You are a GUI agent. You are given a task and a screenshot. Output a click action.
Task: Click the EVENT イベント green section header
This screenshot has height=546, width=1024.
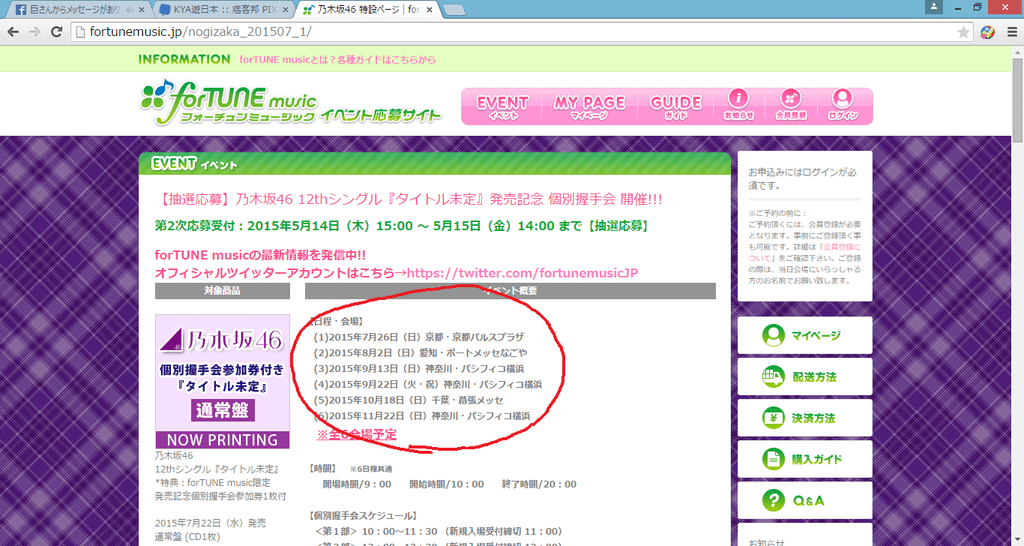coord(434,163)
